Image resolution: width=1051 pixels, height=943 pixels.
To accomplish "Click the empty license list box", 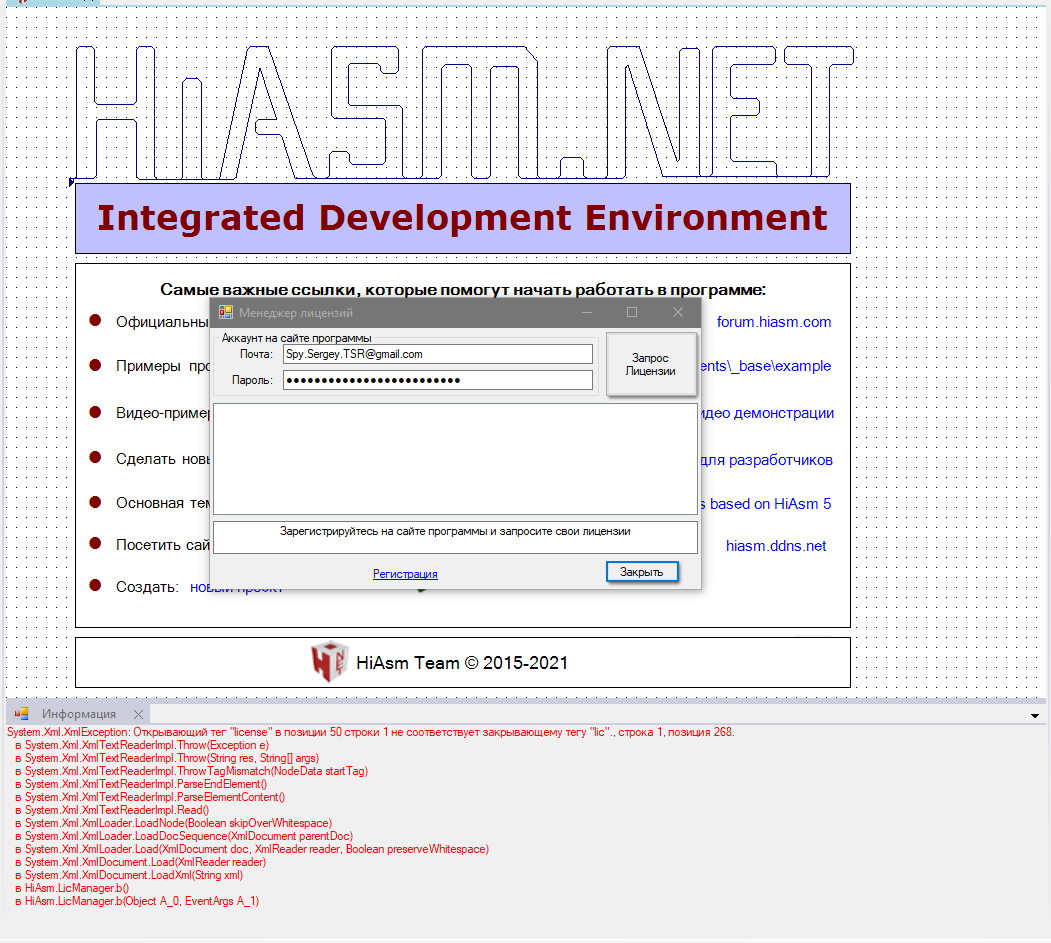I will coord(455,459).
